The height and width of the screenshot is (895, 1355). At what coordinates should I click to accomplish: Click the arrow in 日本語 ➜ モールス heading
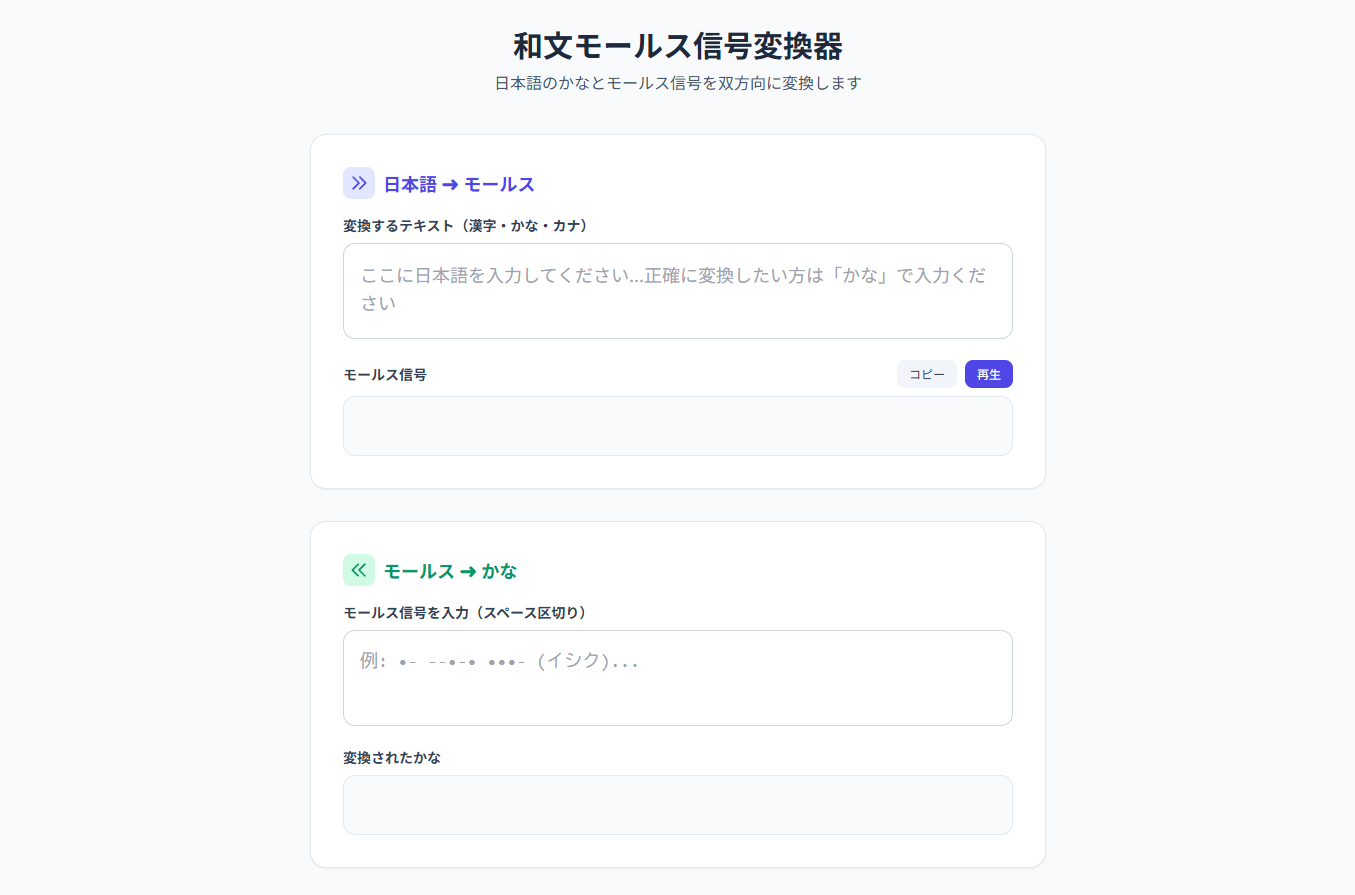pyautogui.click(x=451, y=185)
